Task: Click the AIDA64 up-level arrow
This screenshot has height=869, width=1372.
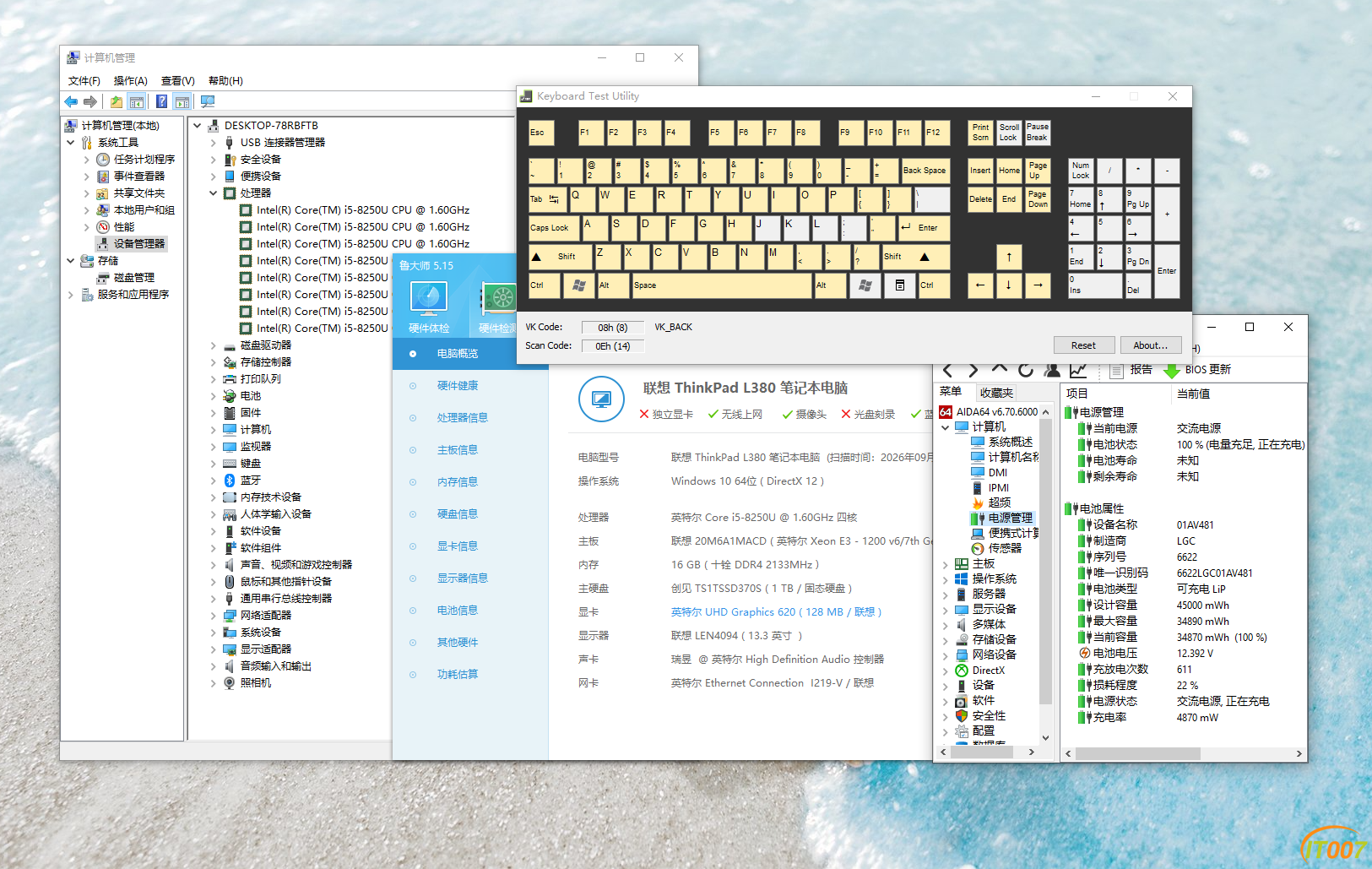Action: pyautogui.click(x=1000, y=370)
